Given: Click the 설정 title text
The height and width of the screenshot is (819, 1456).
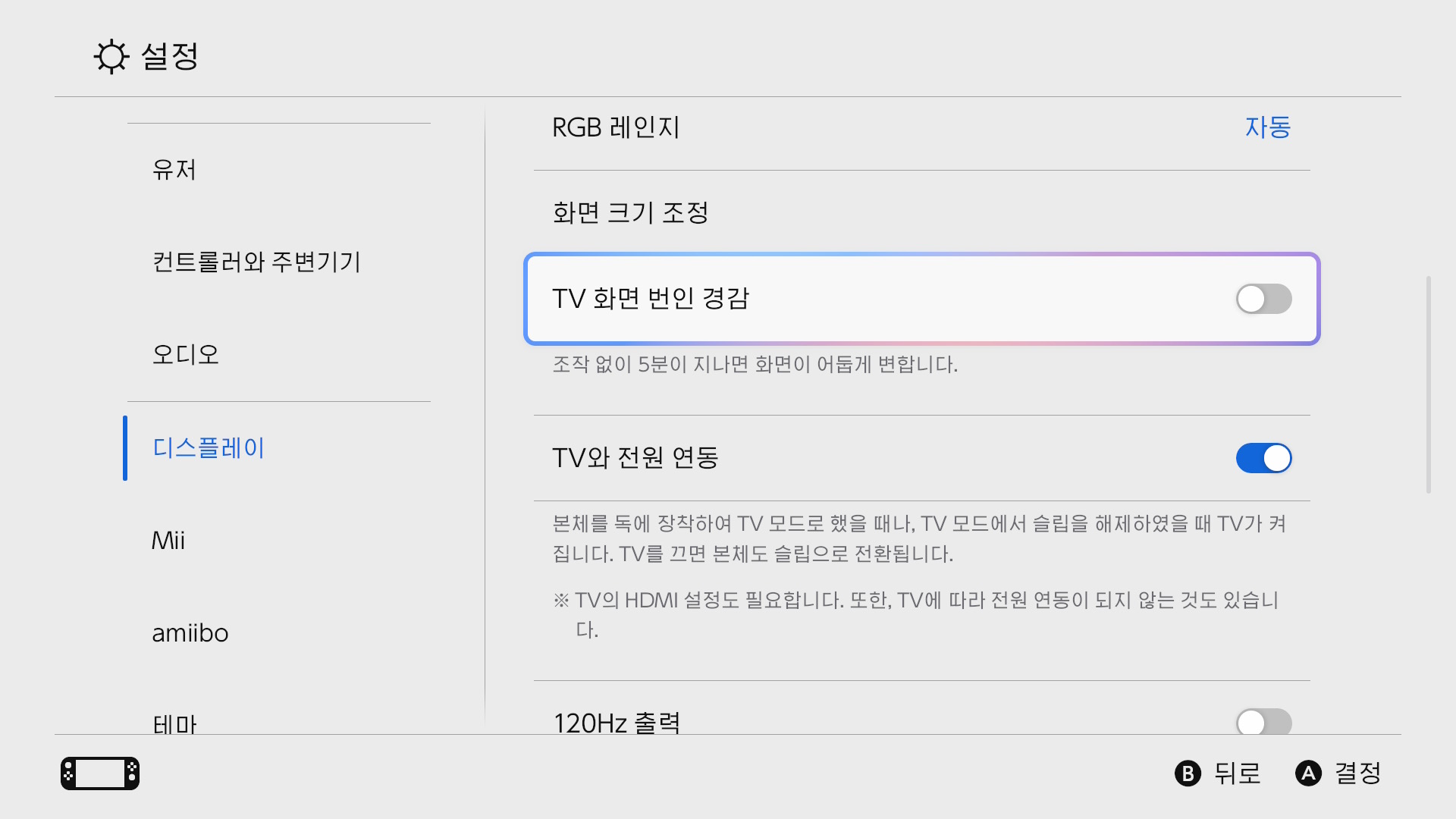Looking at the screenshot, I should coord(168,56).
